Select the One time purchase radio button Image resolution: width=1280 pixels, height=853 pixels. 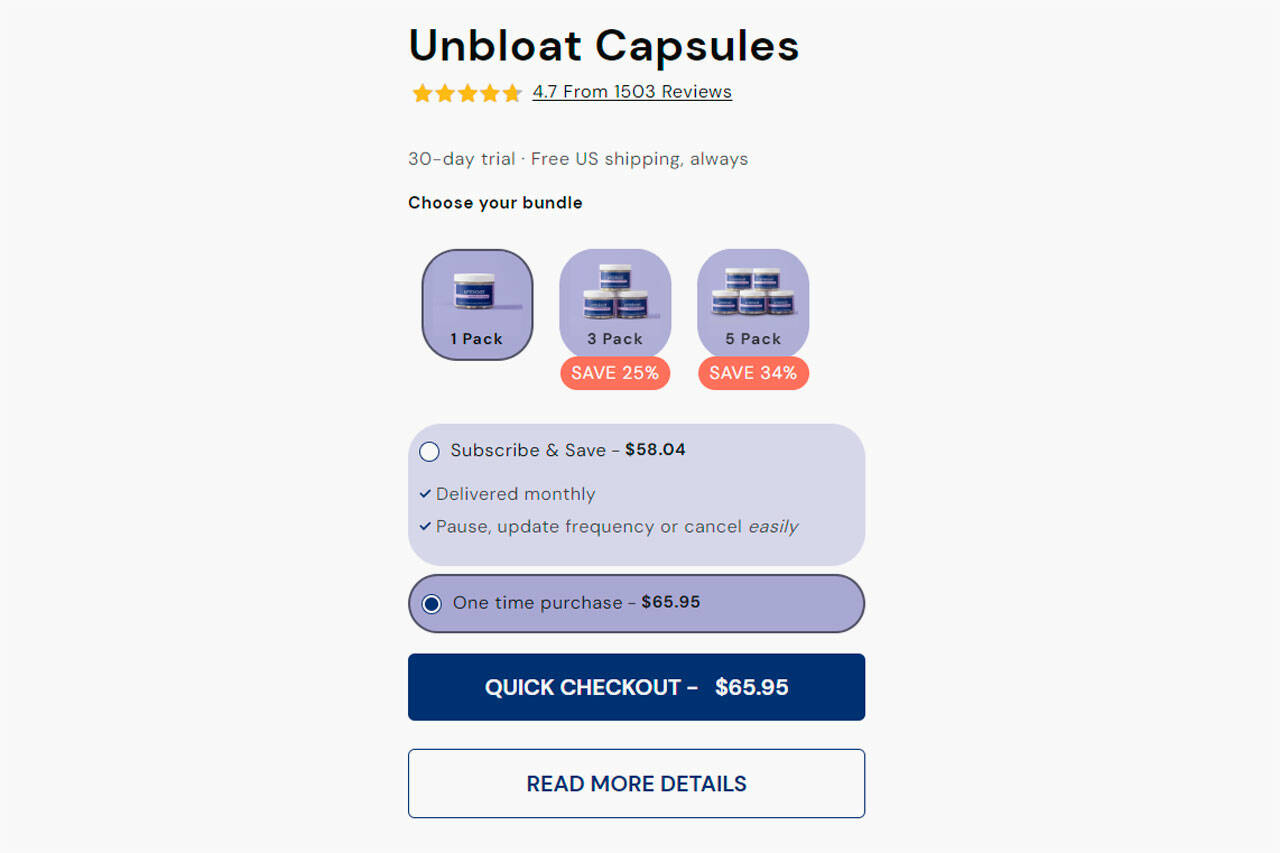click(429, 603)
